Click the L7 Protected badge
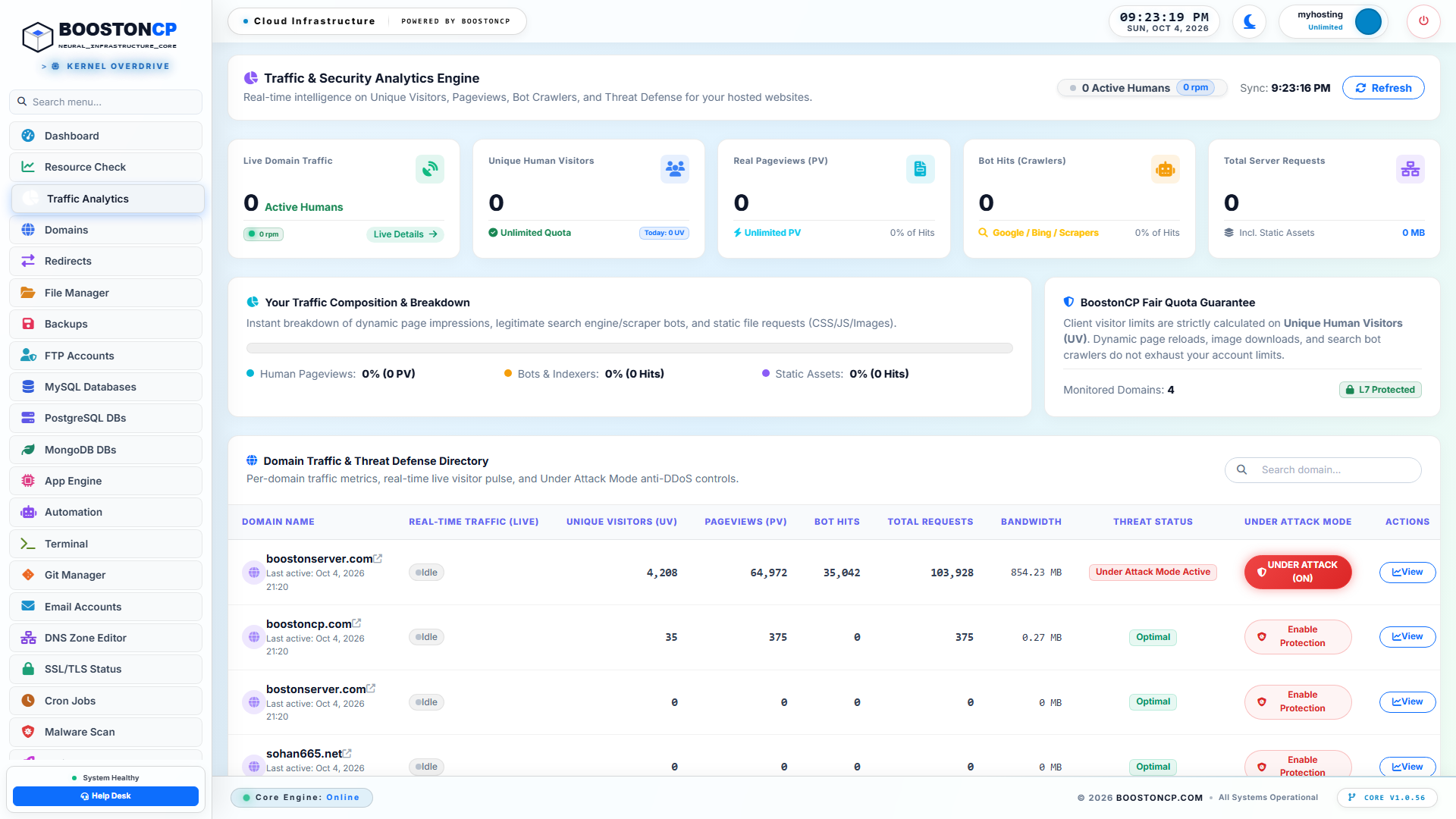Viewport: 1456px width, 819px height. 1380,390
